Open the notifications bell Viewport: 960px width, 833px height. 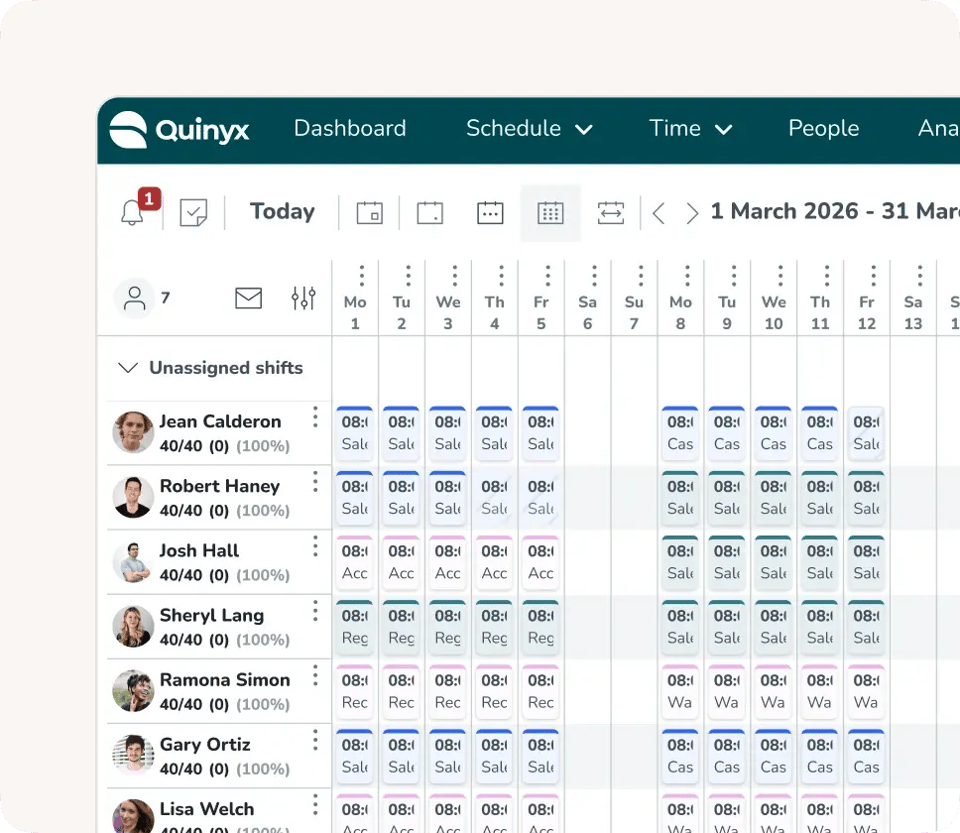tap(132, 212)
